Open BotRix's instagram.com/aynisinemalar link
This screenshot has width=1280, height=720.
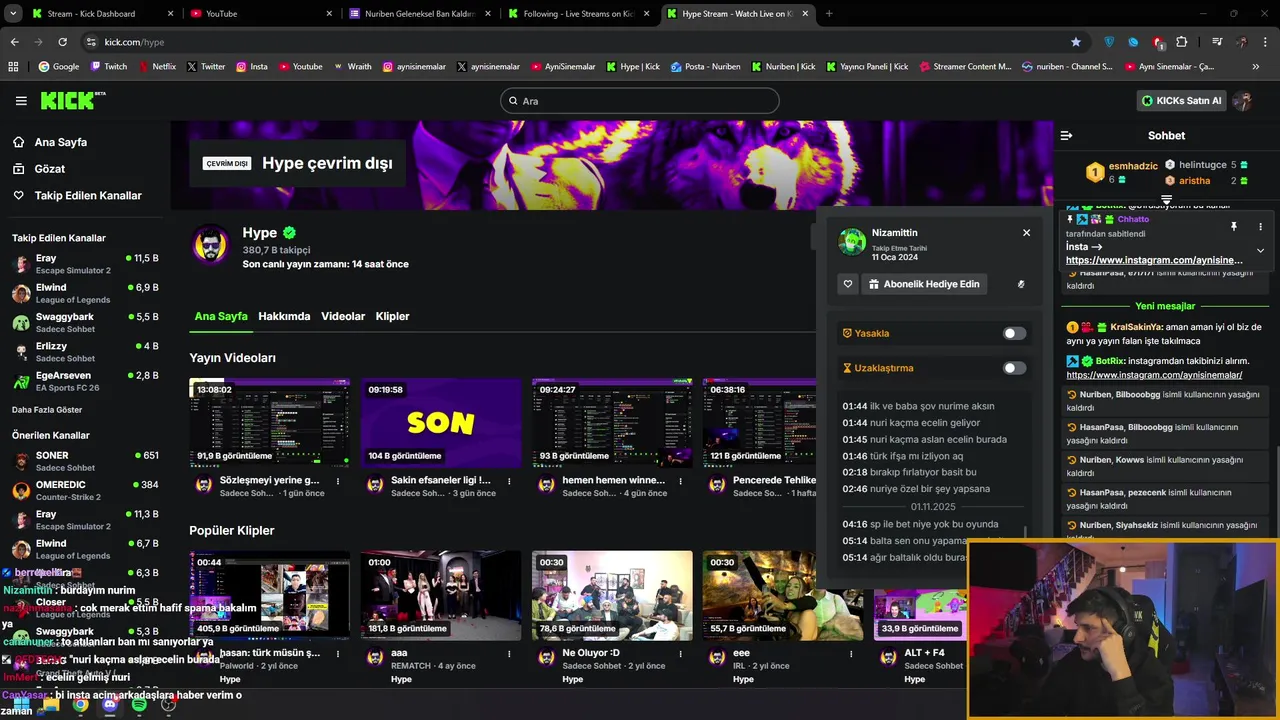tap(1154, 375)
